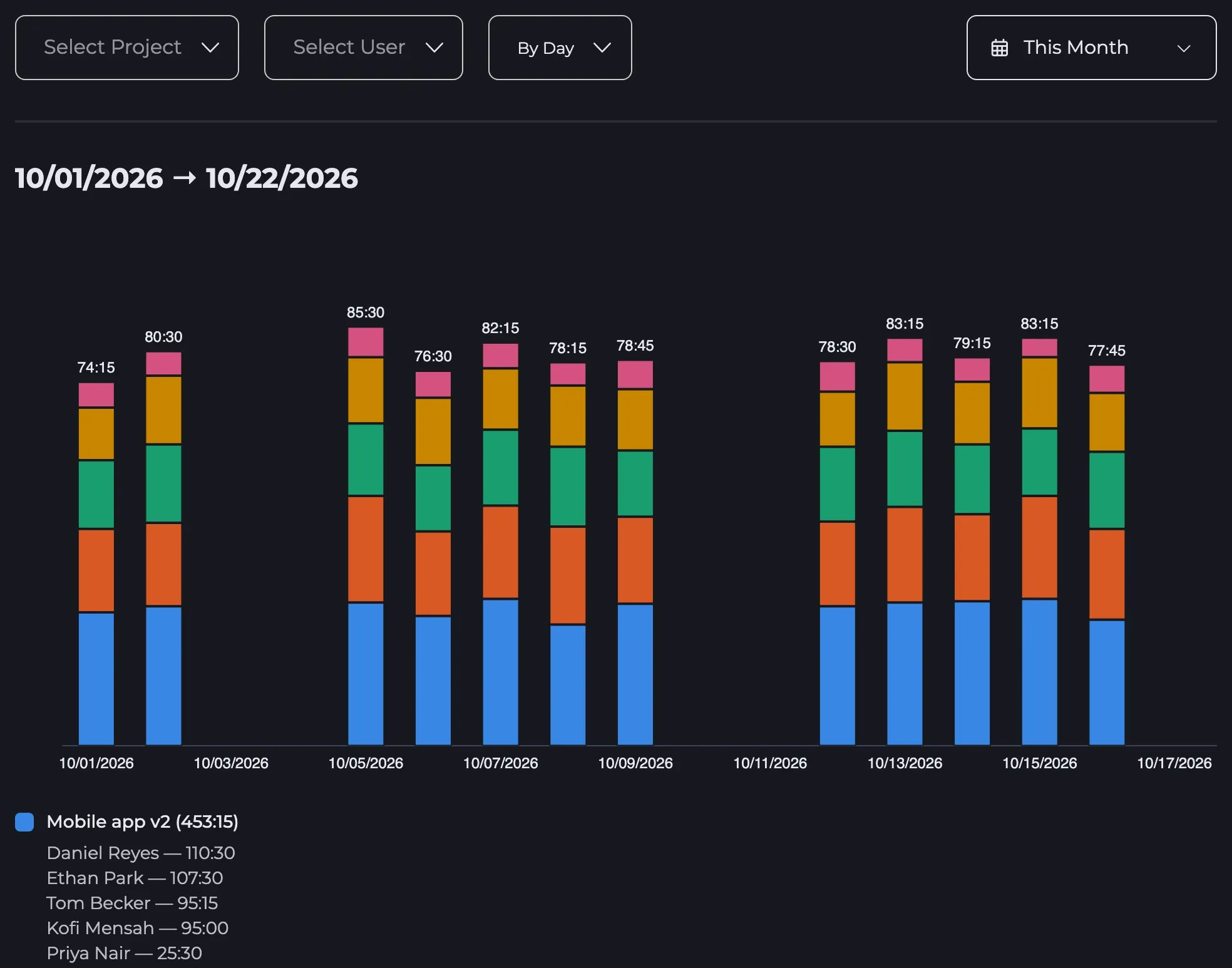
Task: Click the Tom Becker — 95:15 entry
Action: click(x=132, y=903)
